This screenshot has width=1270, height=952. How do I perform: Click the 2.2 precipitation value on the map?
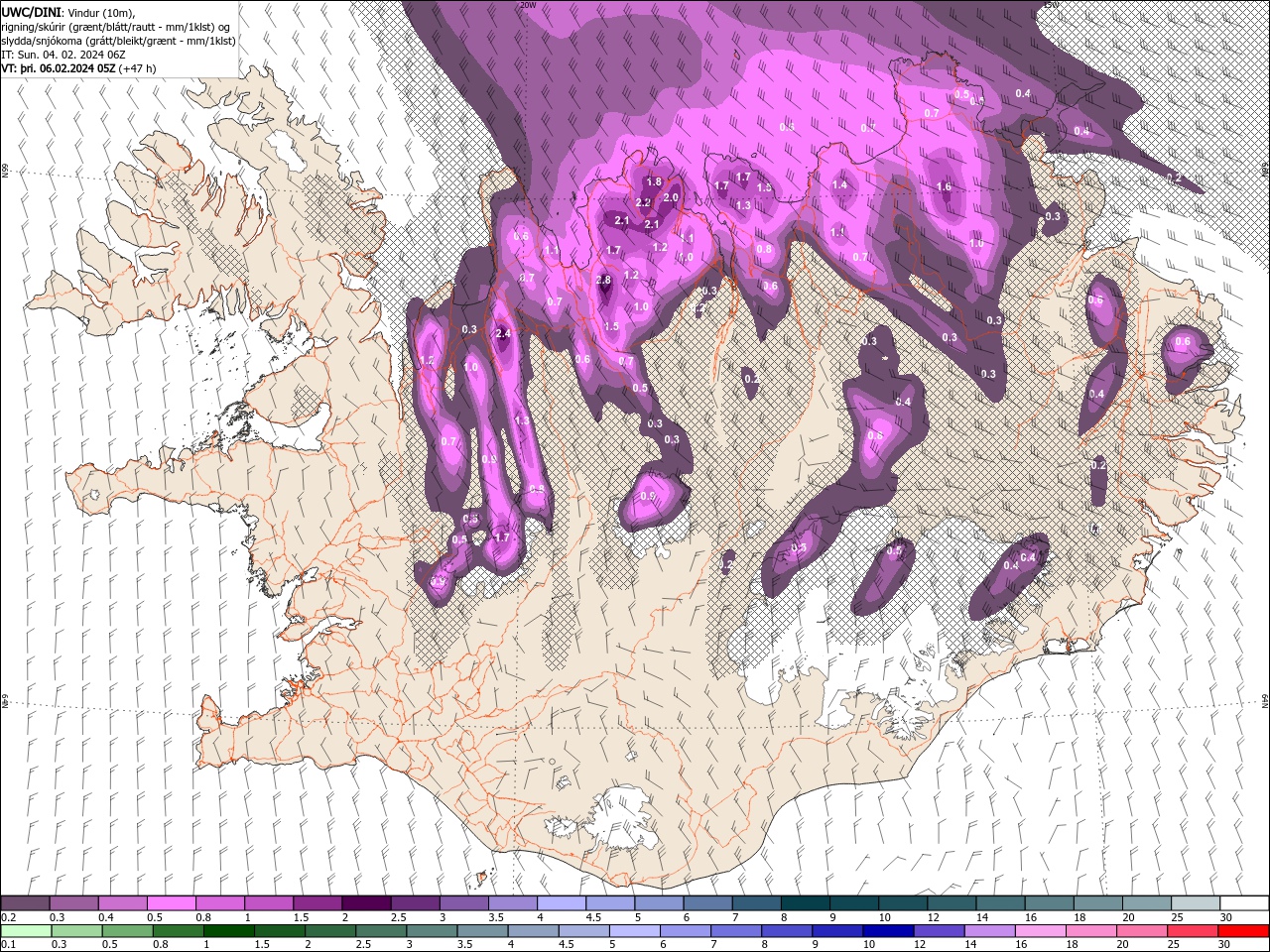pos(643,203)
